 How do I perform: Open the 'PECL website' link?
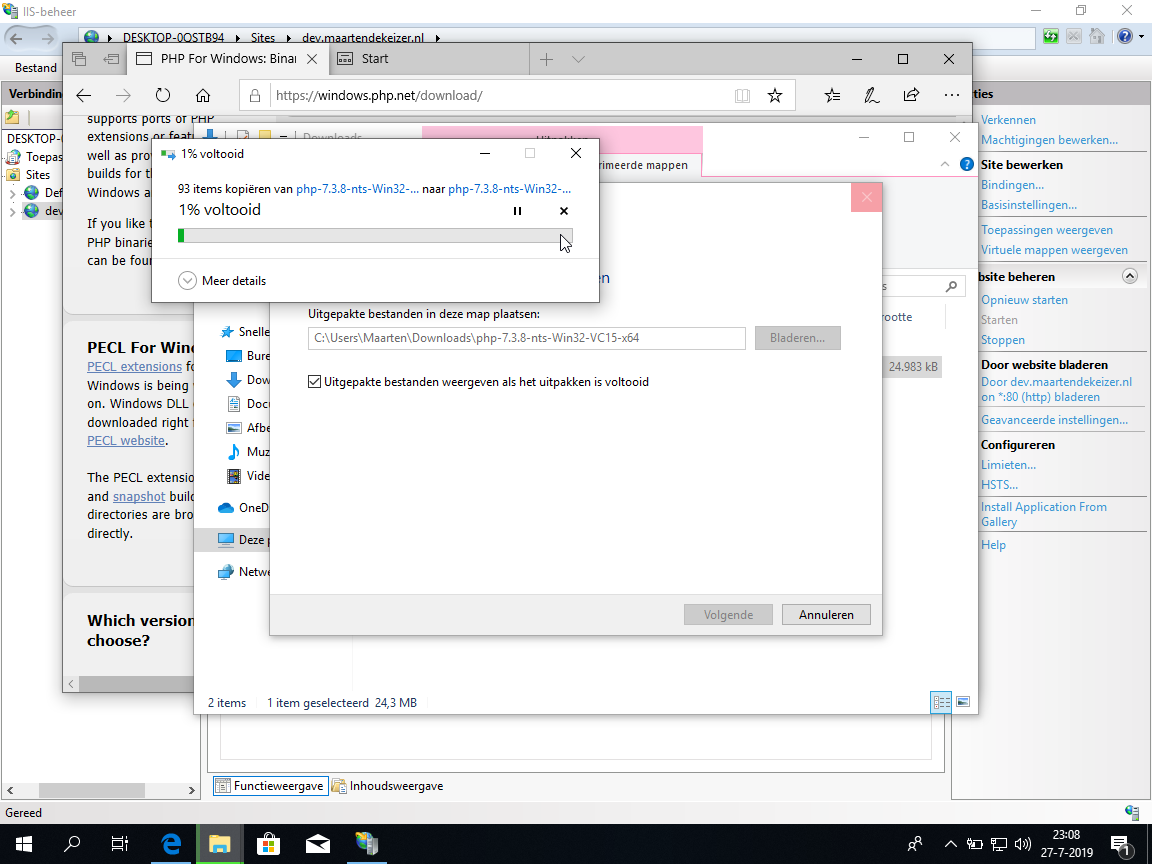[126, 441]
